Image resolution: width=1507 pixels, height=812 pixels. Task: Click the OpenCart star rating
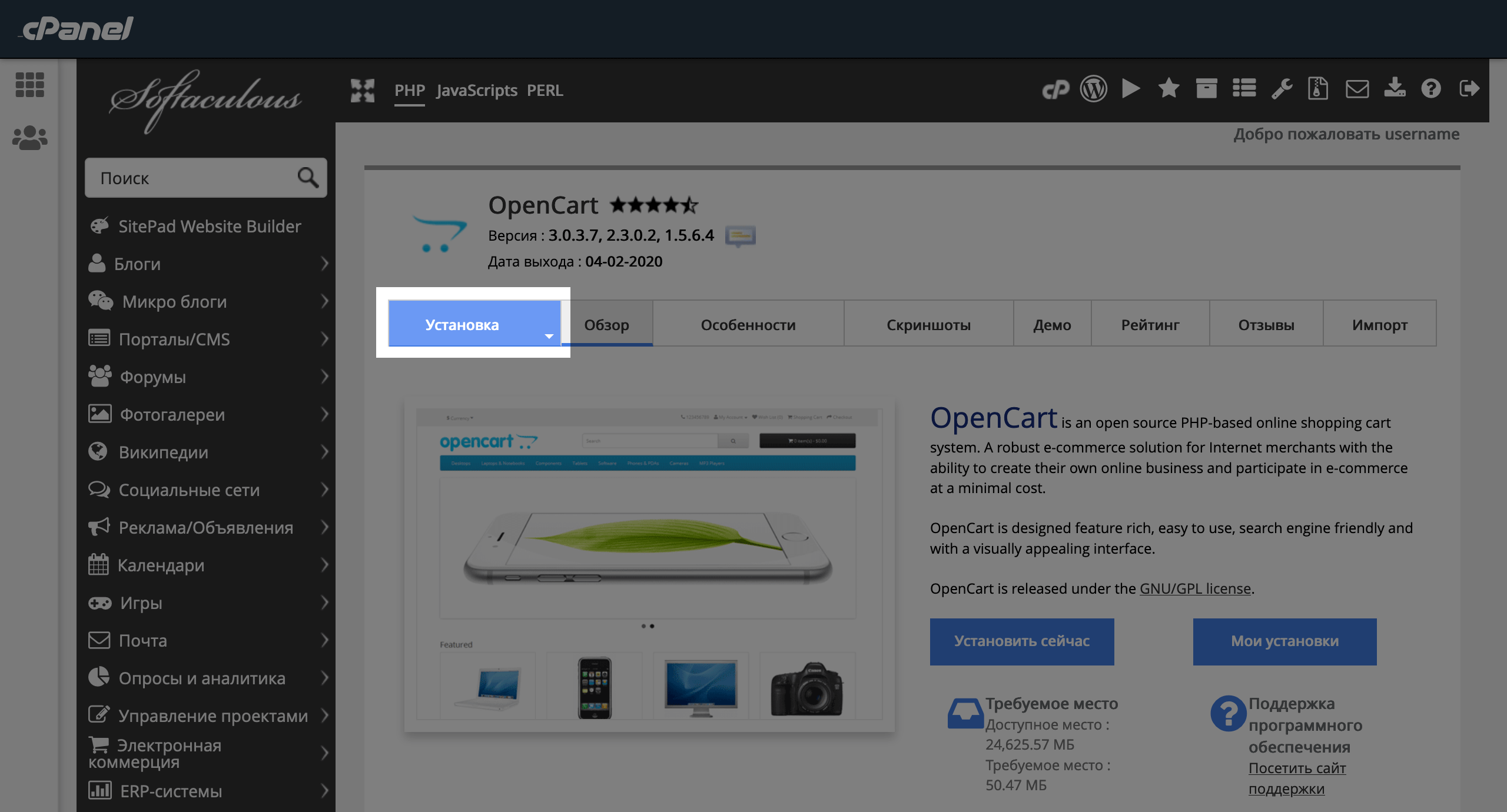click(x=653, y=205)
